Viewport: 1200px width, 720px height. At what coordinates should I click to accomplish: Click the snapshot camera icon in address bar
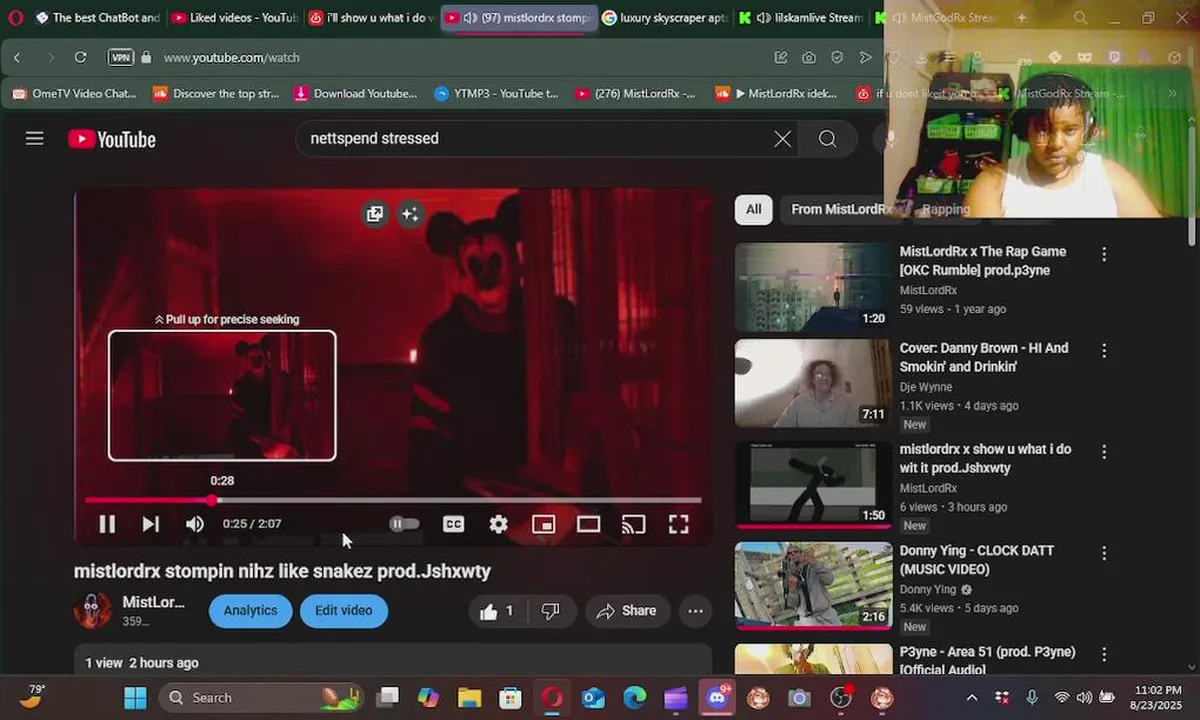pos(808,57)
